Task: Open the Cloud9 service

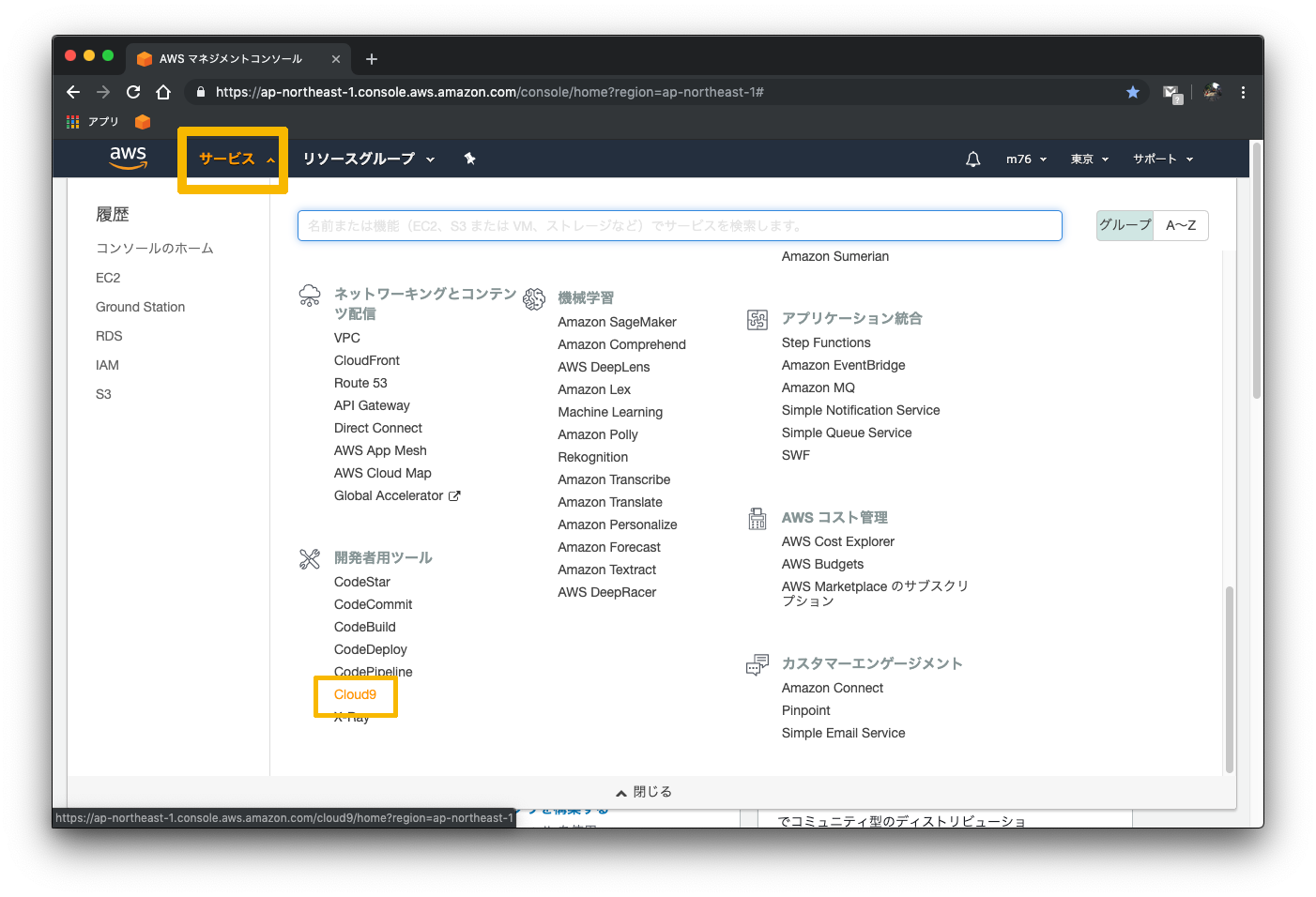Action: [x=355, y=694]
